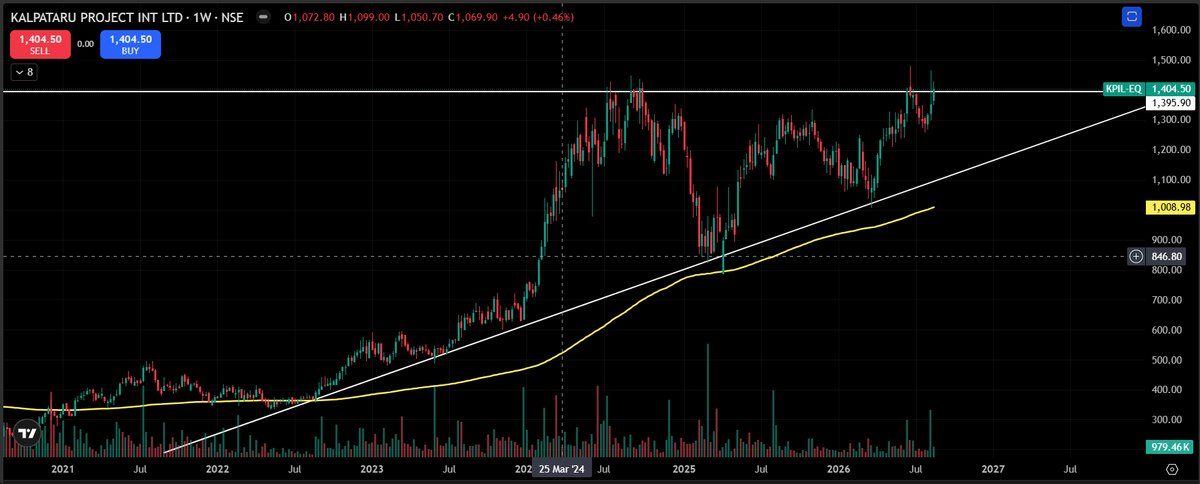This screenshot has height=484, width=1200.
Task: Click the 2021 time axis label
Action: pos(62,468)
